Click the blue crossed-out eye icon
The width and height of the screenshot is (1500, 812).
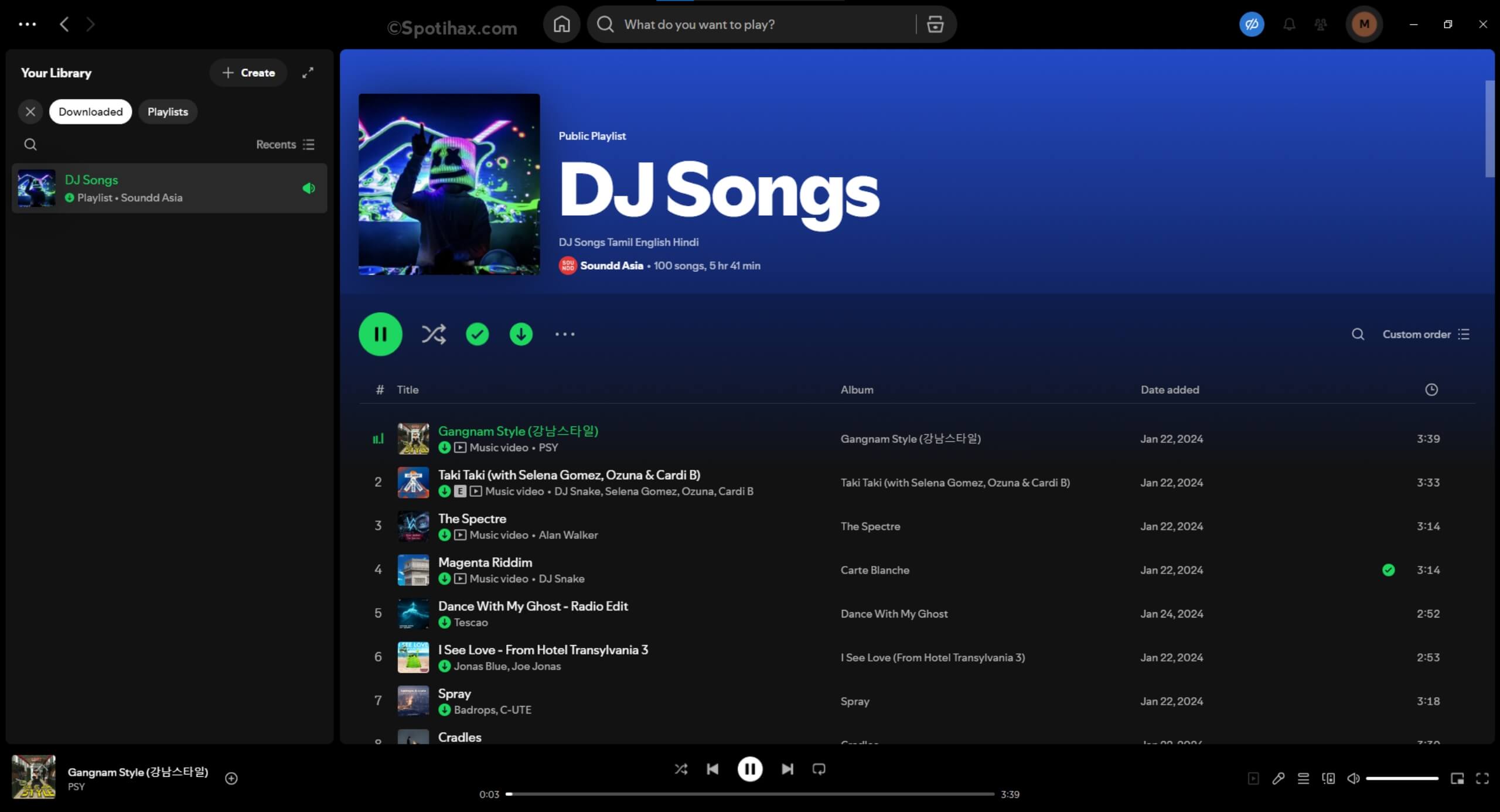pyautogui.click(x=1252, y=24)
